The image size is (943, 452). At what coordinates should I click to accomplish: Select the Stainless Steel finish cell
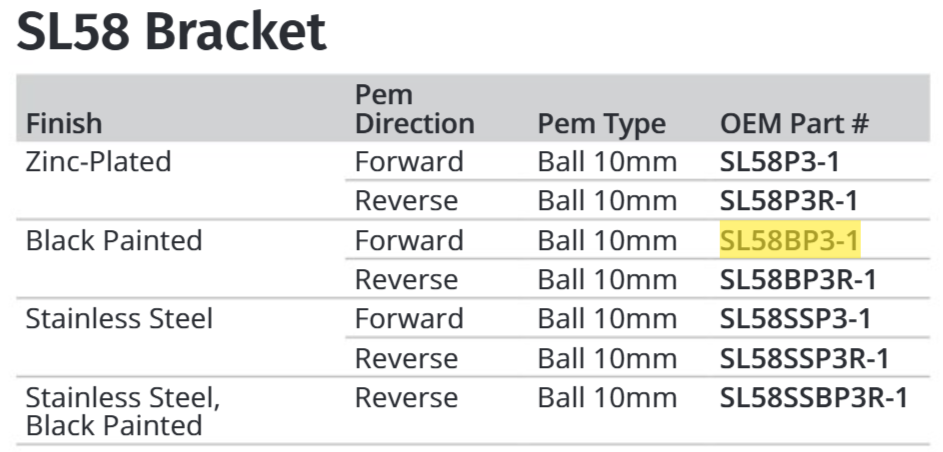[x=120, y=319]
